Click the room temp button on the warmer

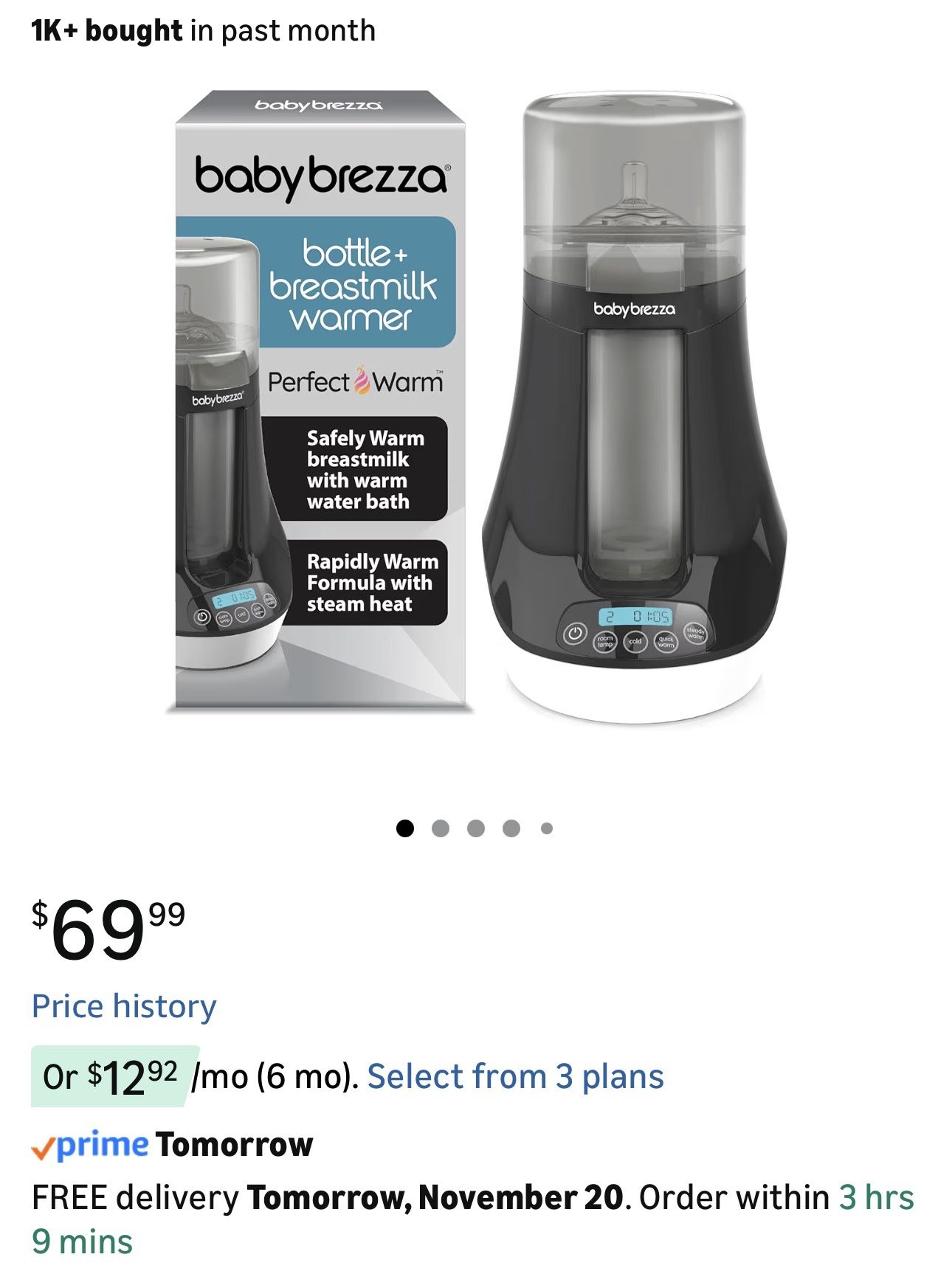pos(605,642)
